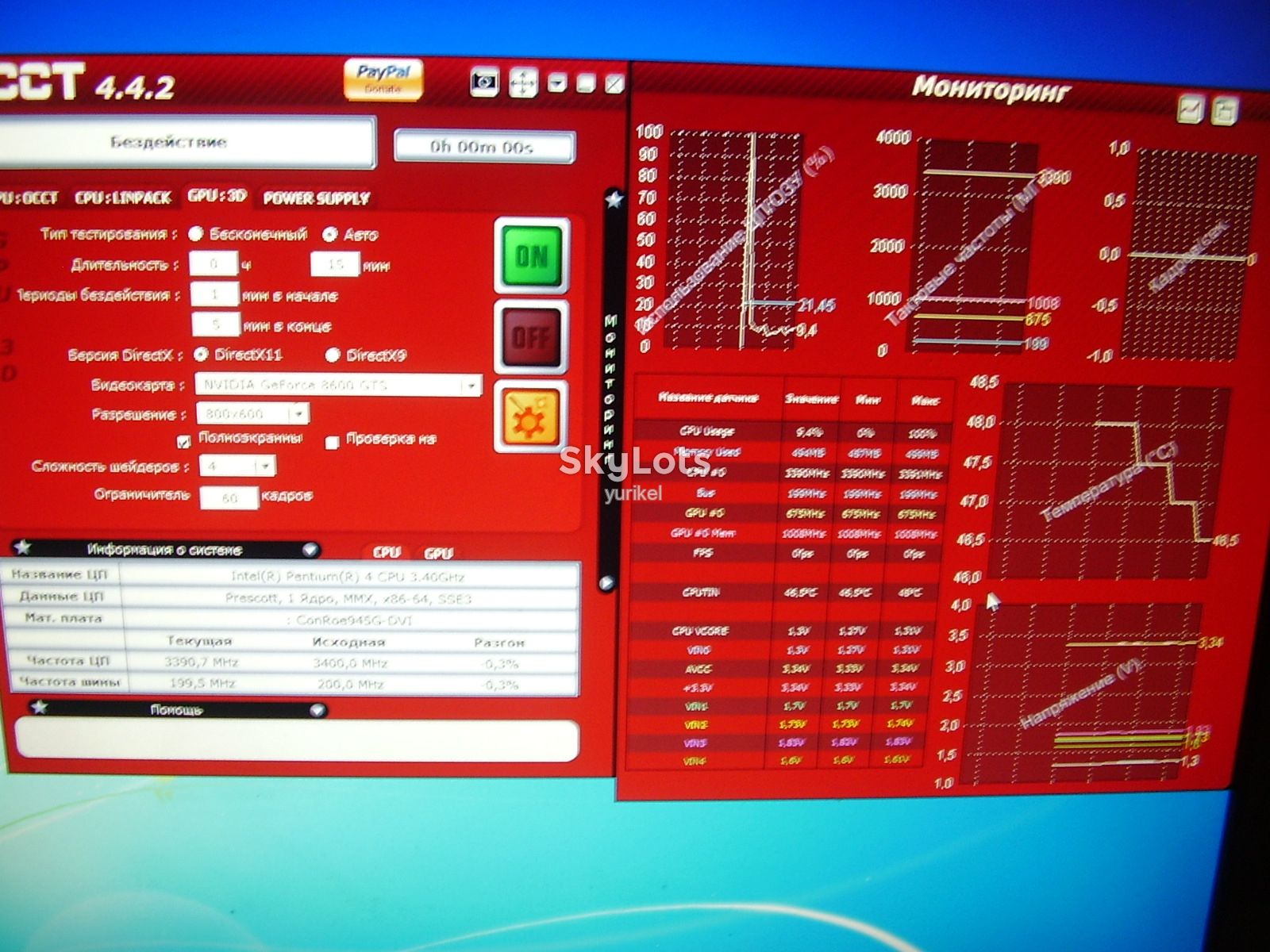This screenshot has height=952, width=1270.
Task: Click the Длительность hours field
Action: pos(214,263)
